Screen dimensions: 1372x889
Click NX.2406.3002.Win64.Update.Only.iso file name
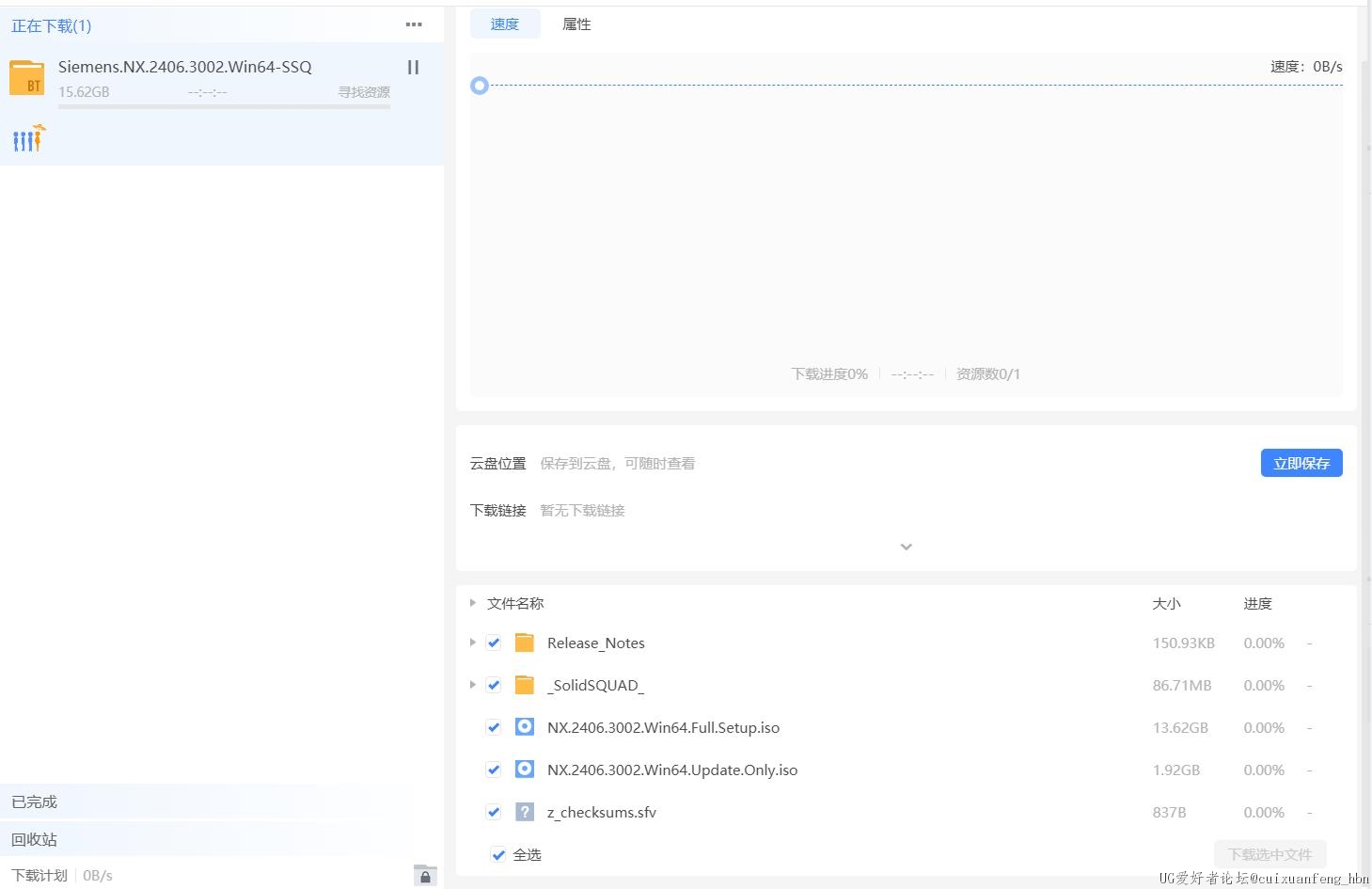tap(672, 770)
